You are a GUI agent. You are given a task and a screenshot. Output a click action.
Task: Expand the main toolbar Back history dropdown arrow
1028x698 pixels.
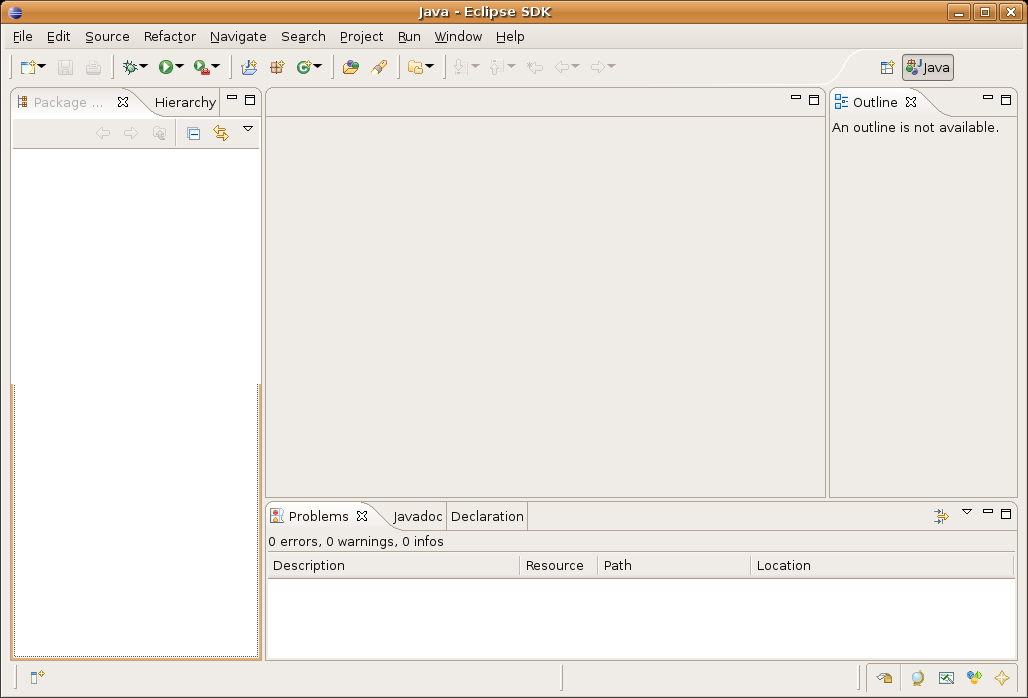(575, 66)
